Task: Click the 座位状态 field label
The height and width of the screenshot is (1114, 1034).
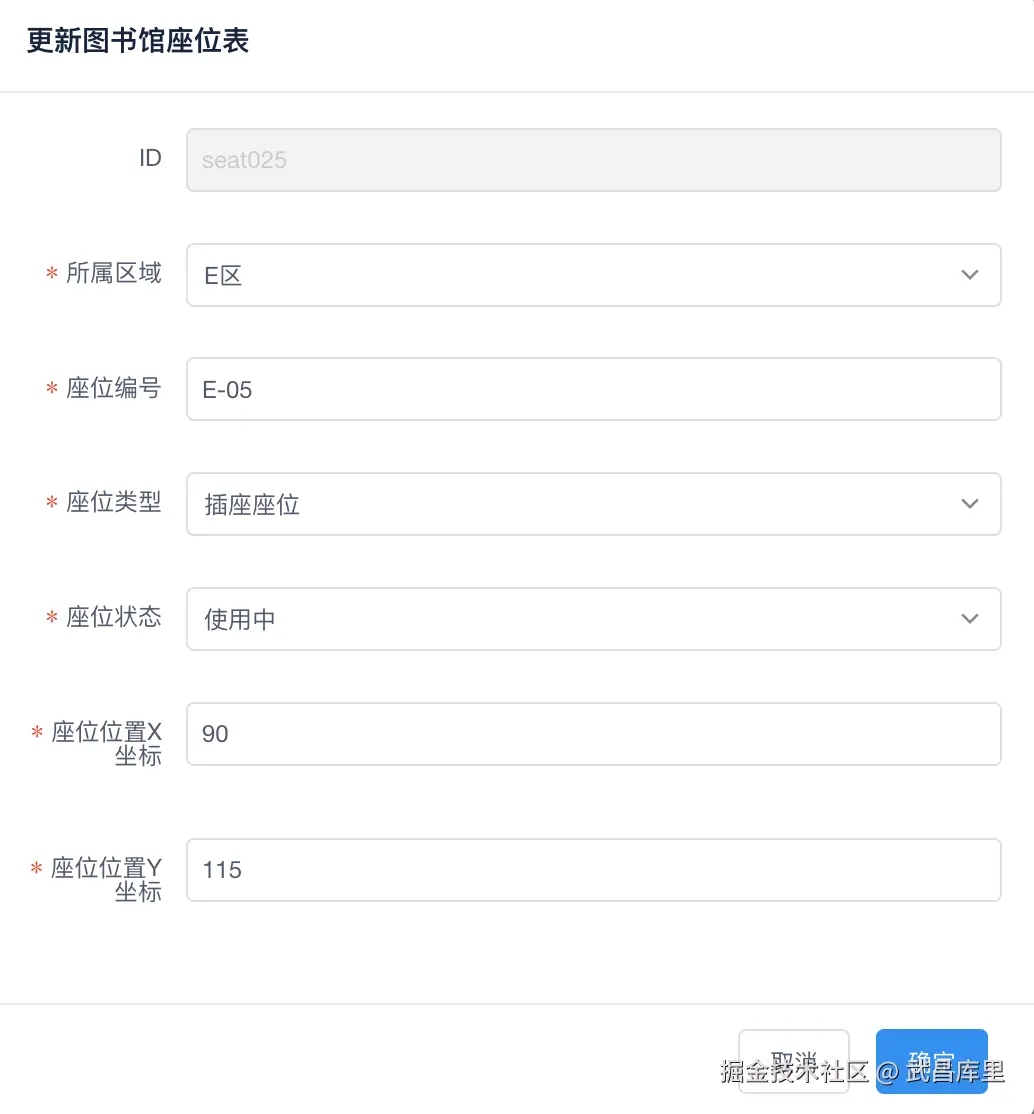Action: (113, 618)
